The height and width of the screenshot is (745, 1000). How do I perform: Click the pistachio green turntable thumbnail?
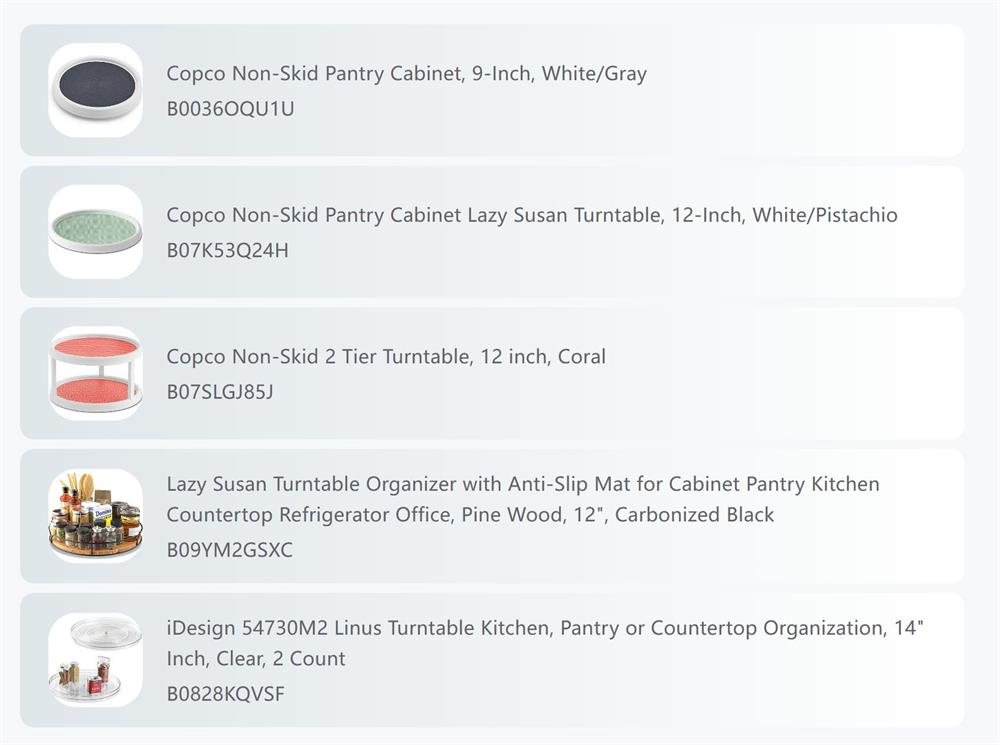96,232
